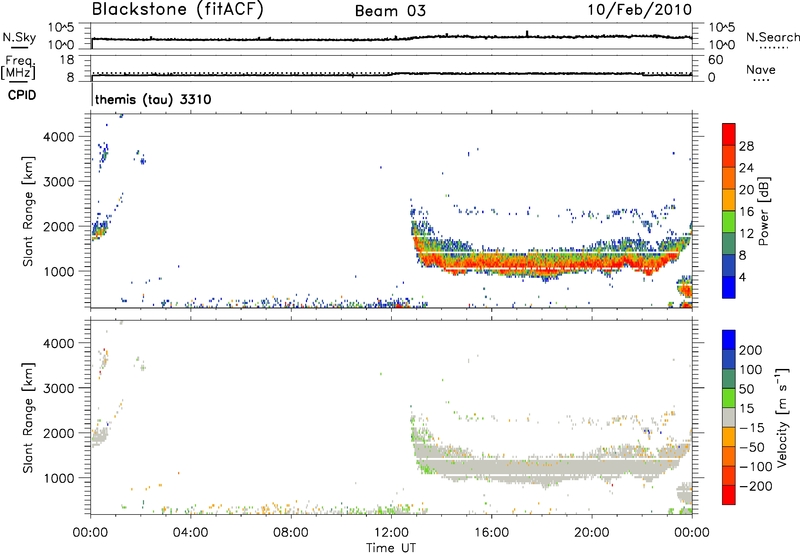Click the "Blackstone (fitACF)" plot title
The width and height of the screenshot is (800, 554).
click(178, 9)
